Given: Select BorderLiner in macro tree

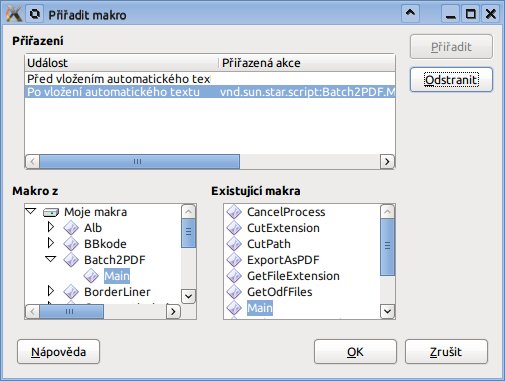Looking at the screenshot, I should 117,292.
